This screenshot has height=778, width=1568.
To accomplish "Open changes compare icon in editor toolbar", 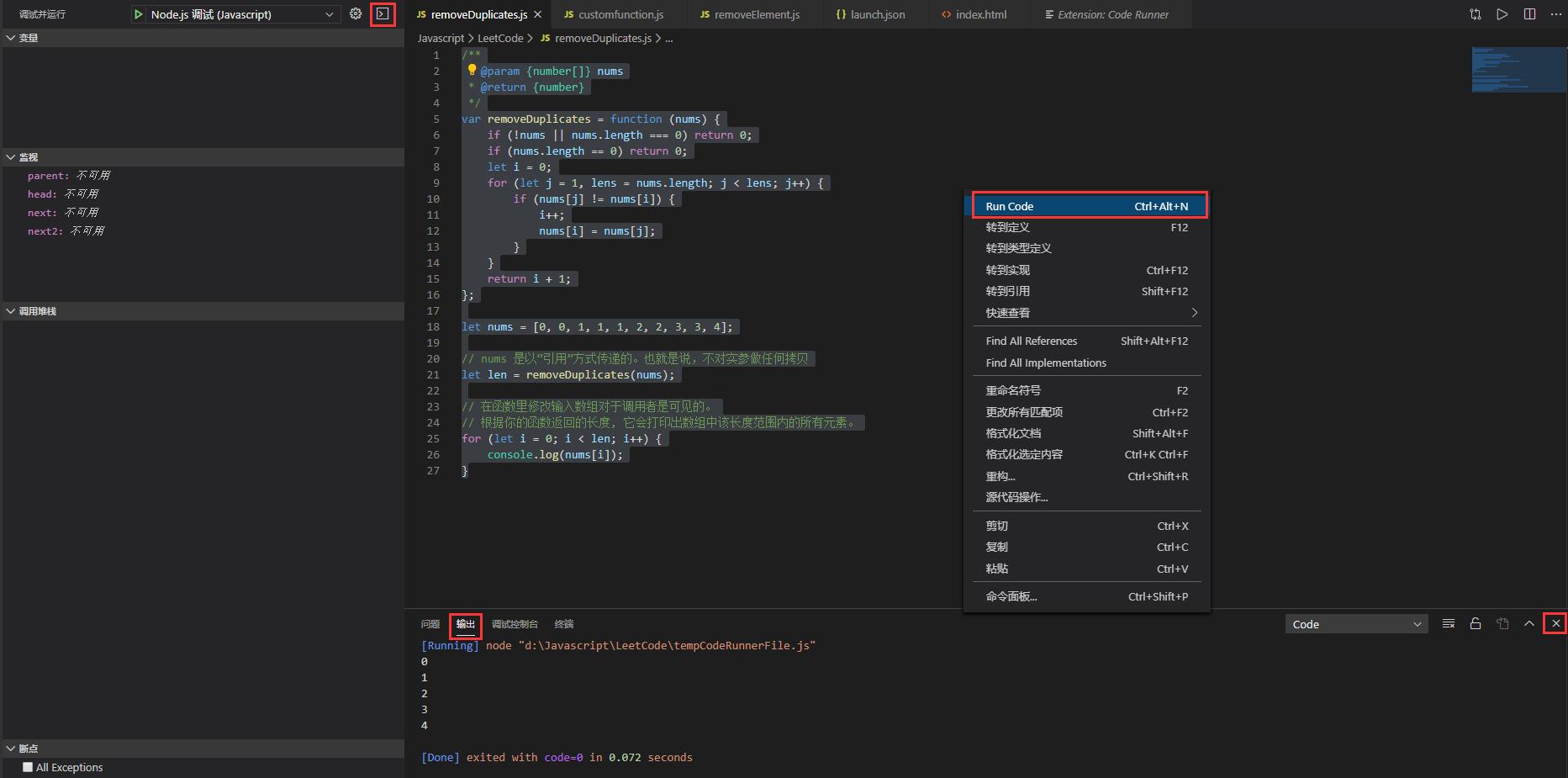I will [1476, 14].
